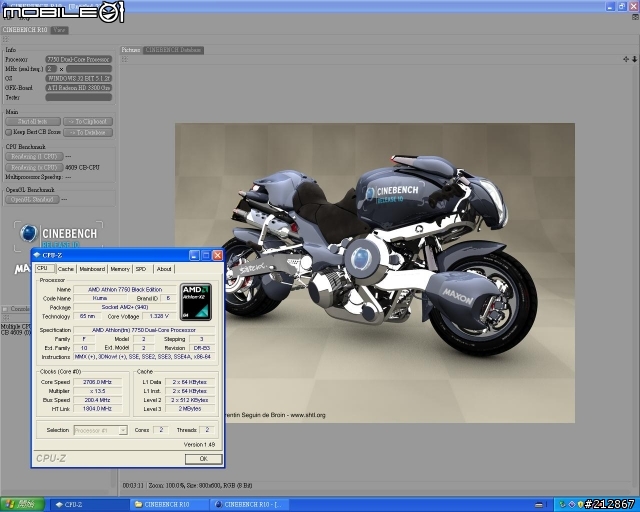Click the rendered motorcycle picture
Screen dimensions: 640x512
(375, 273)
